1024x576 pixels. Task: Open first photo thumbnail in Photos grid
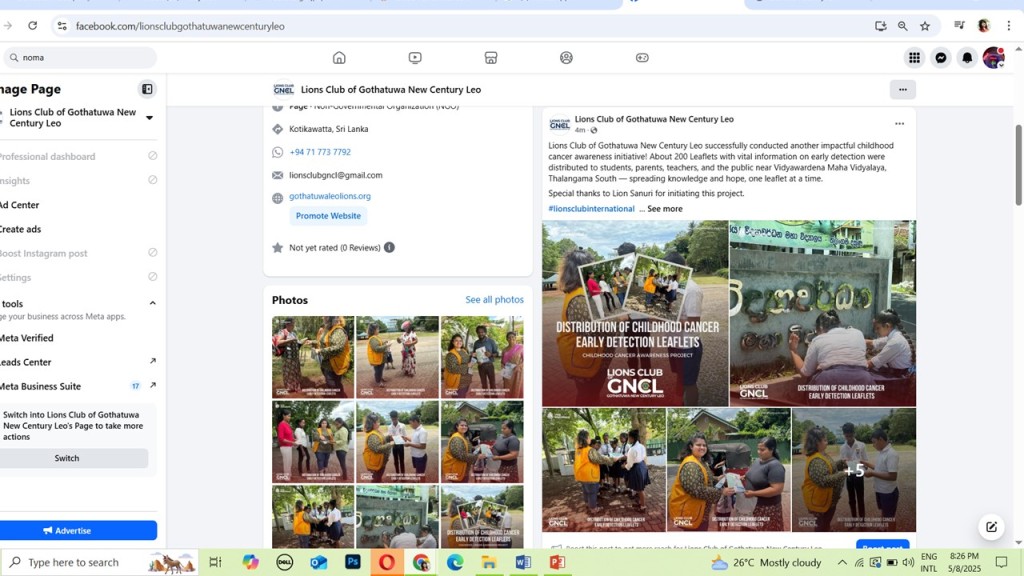(313, 357)
